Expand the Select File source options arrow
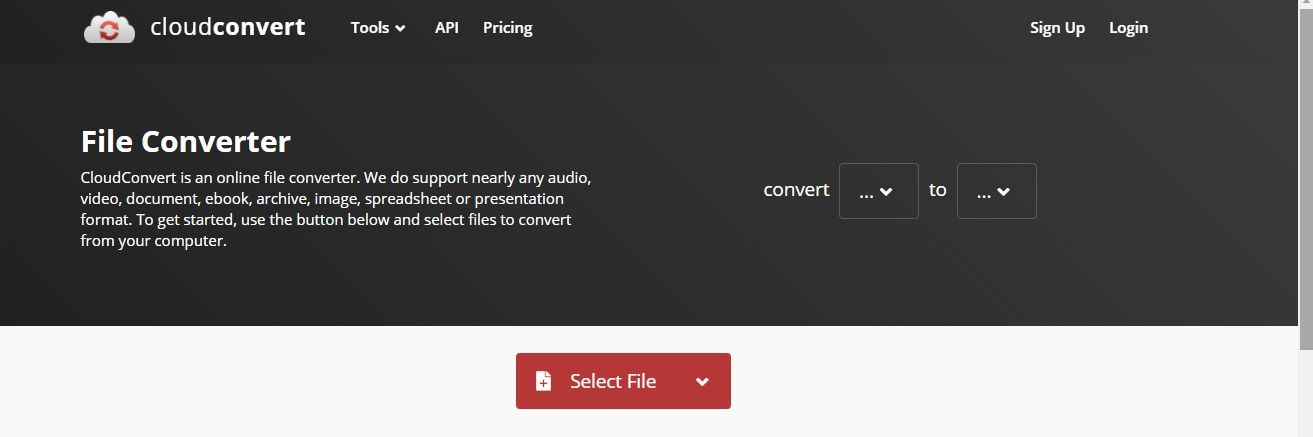 pos(702,382)
